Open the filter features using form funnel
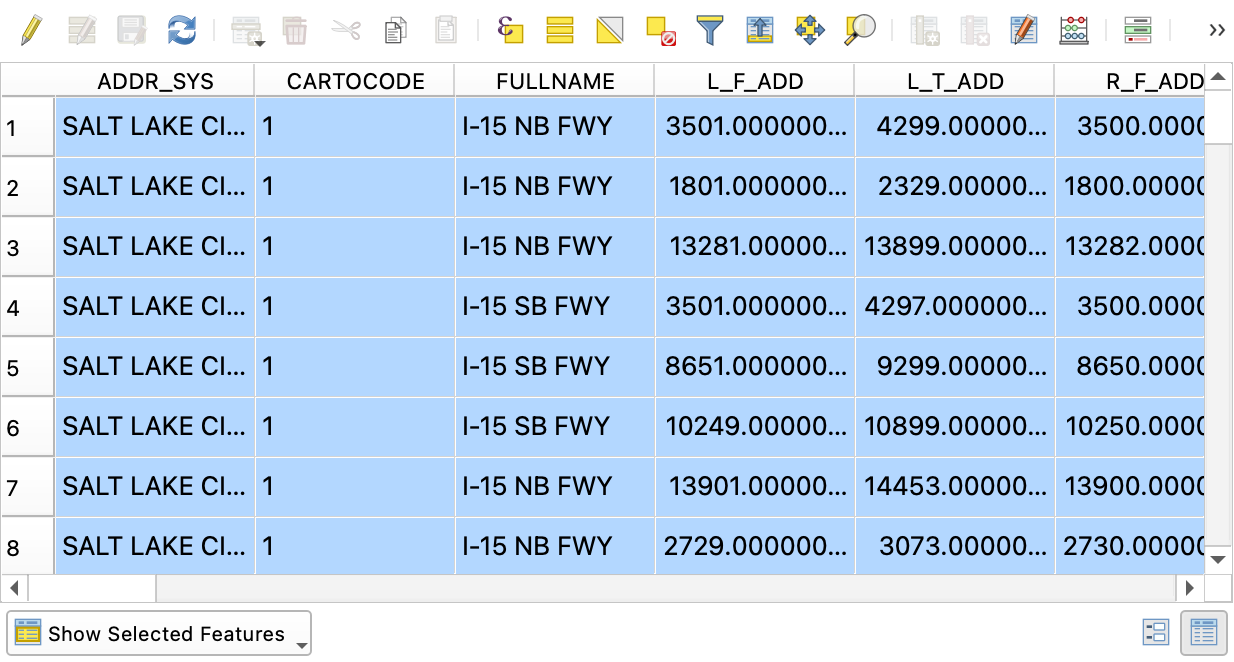This screenshot has width=1234, height=662. point(710,30)
